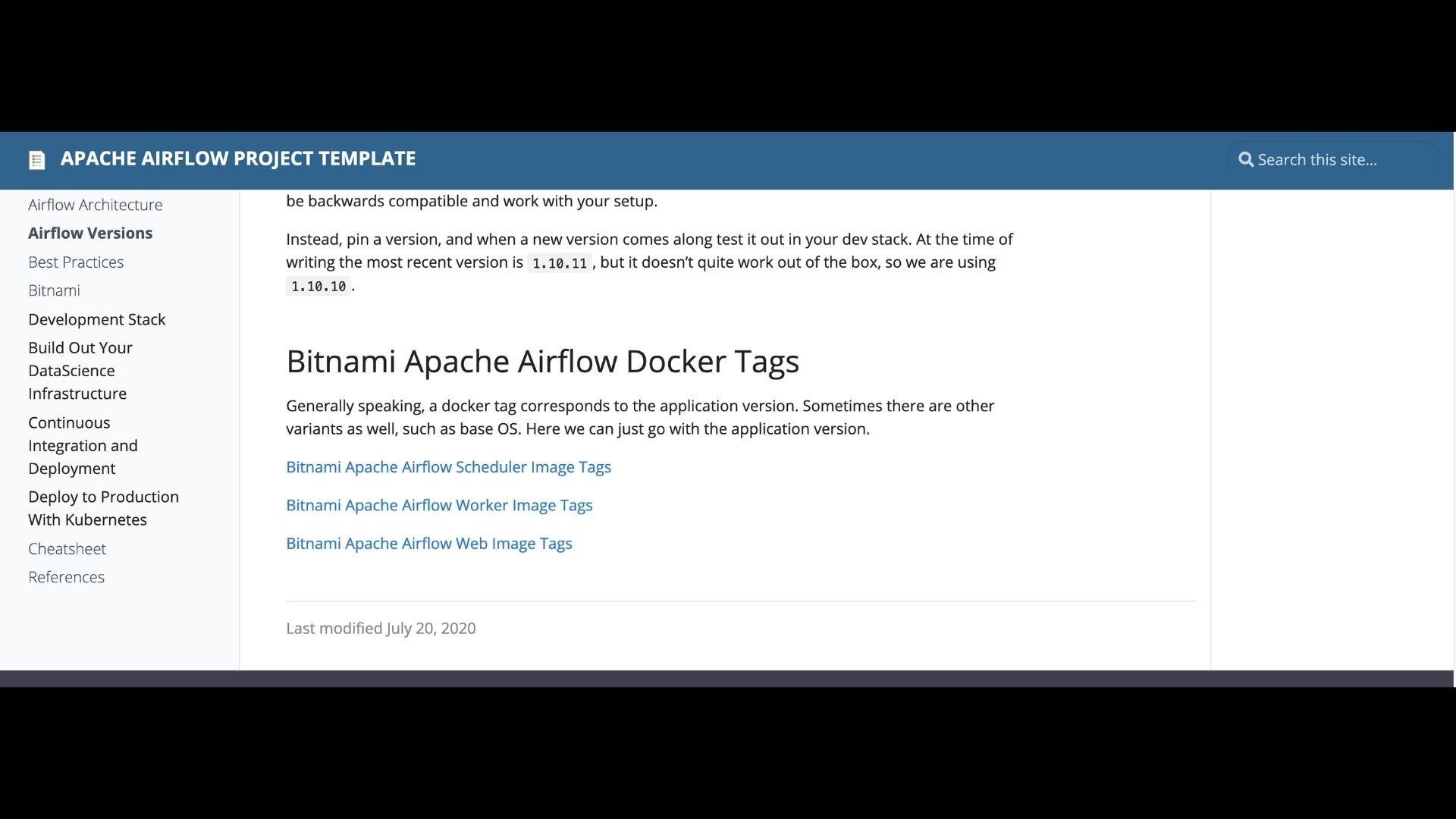The width and height of the screenshot is (1456, 819).
Task: Open the Cheatsheet page
Action: pyautogui.click(x=67, y=548)
